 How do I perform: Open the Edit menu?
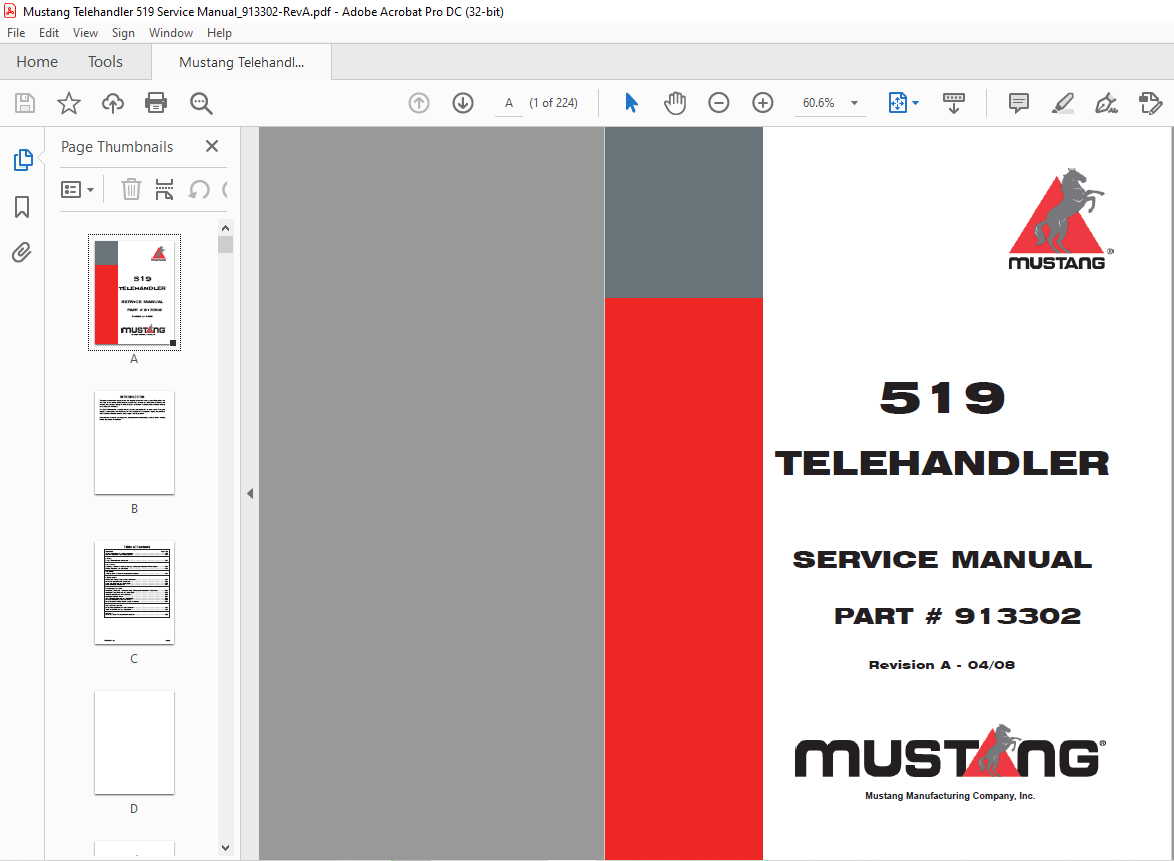pyautogui.click(x=49, y=33)
